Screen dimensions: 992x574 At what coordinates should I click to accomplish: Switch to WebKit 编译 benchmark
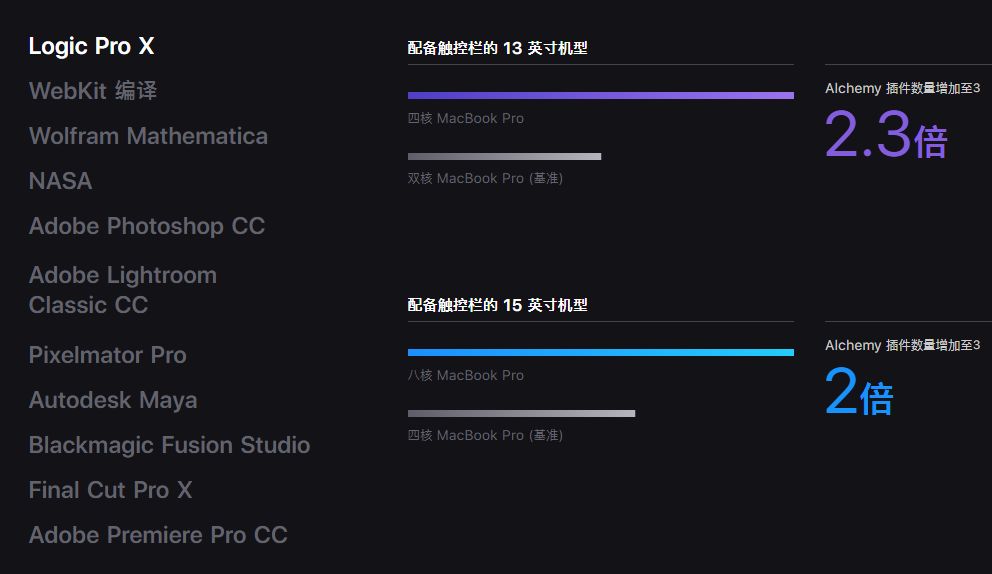92,90
